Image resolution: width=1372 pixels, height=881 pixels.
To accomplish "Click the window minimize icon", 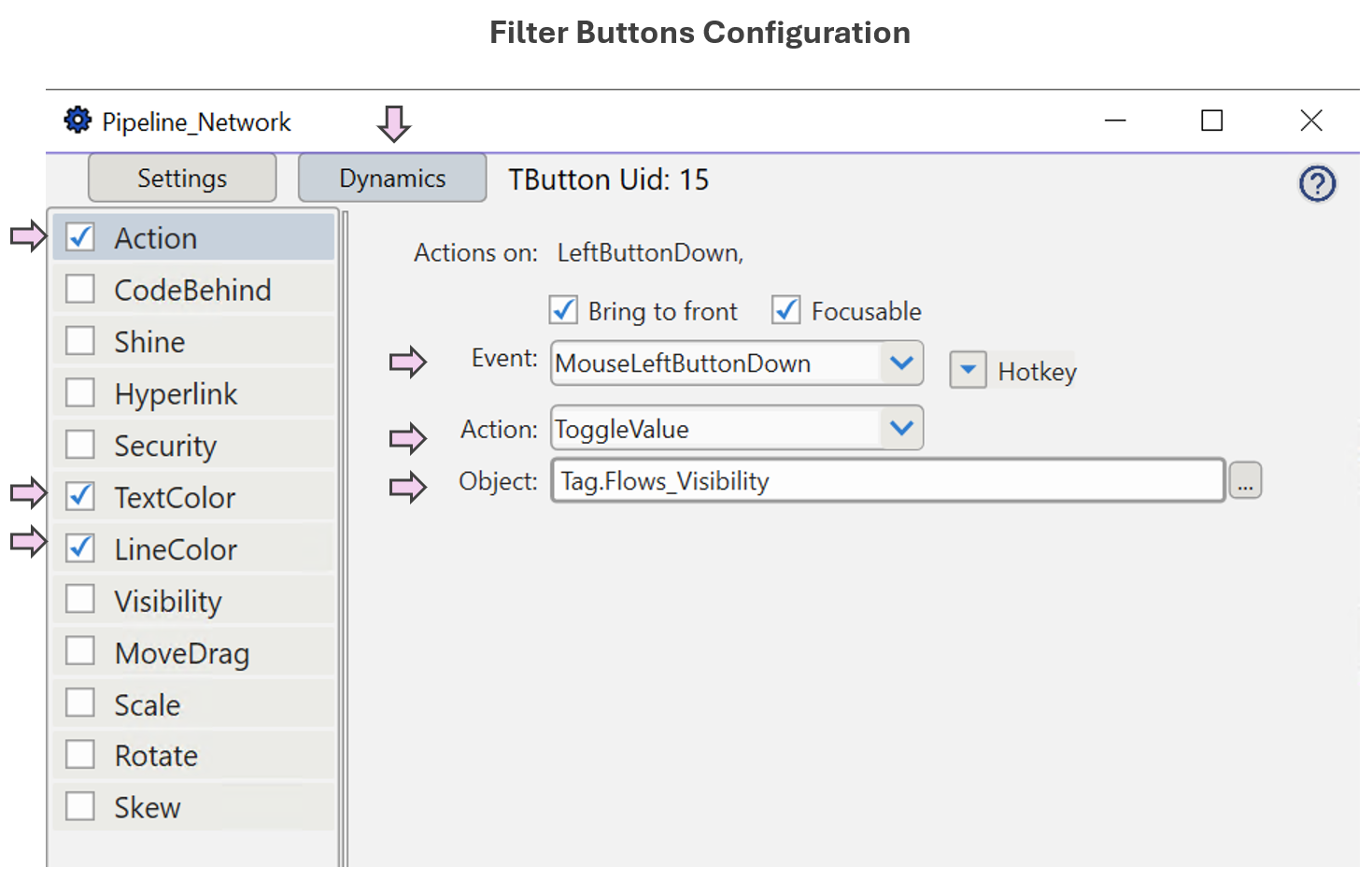I will point(1115,121).
